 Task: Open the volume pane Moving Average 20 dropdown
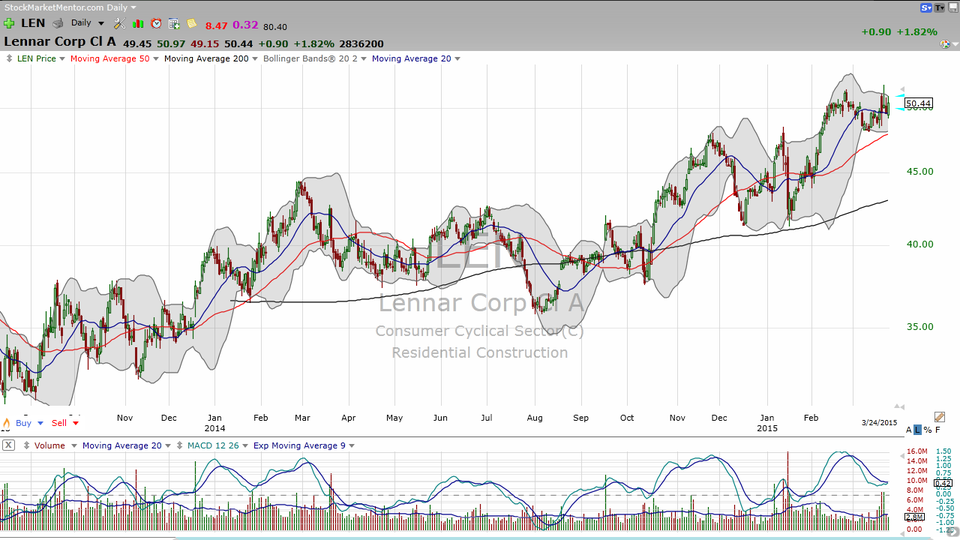tap(168, 446)
